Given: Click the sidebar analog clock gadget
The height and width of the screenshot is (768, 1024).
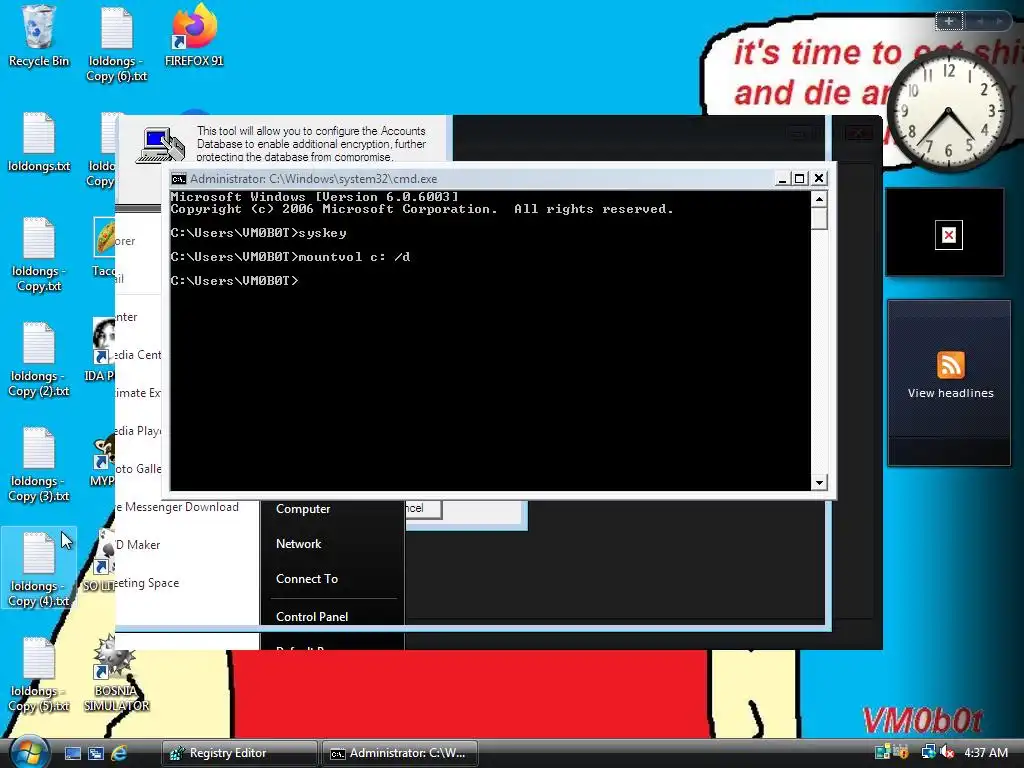Looking at the screenshot, I should 949,112.
